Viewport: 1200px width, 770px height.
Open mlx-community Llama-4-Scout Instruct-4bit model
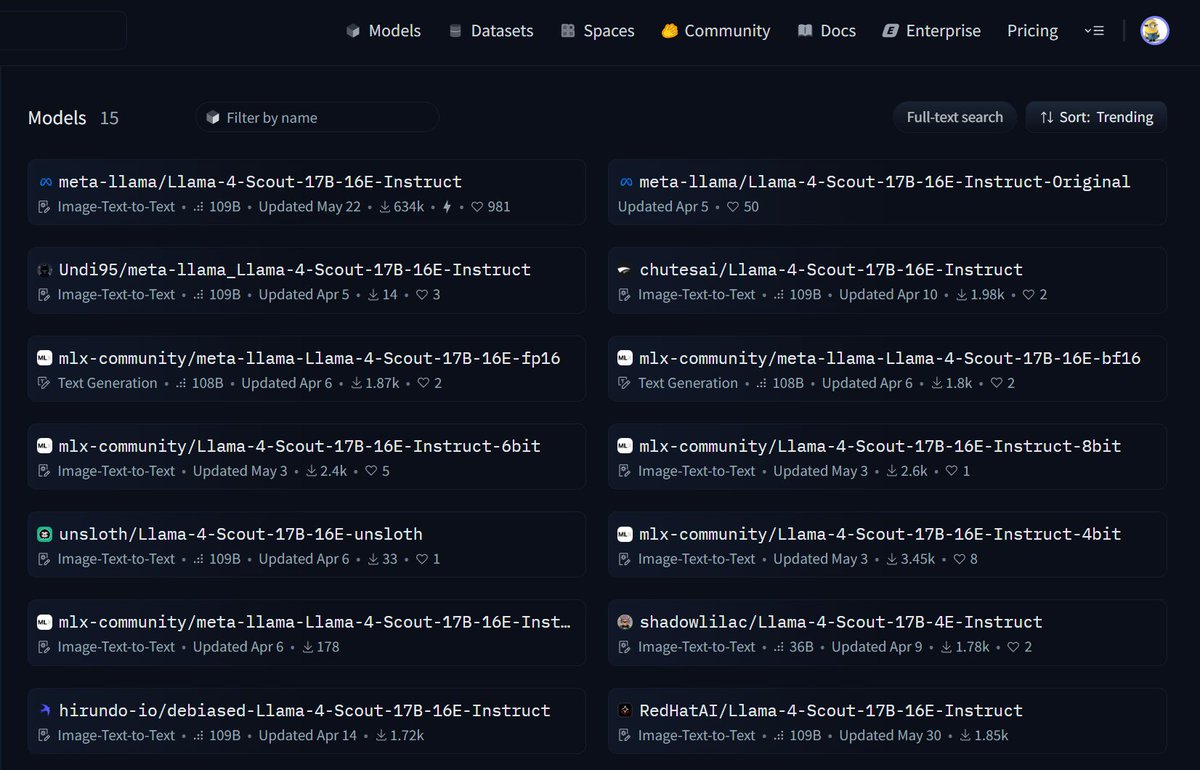coord(887,545)
